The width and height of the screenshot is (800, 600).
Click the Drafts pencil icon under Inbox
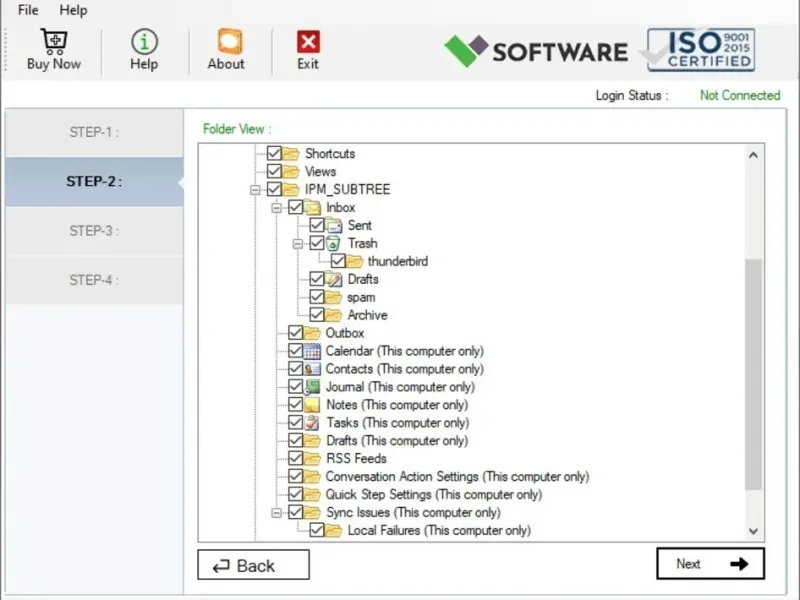(334, 279)
